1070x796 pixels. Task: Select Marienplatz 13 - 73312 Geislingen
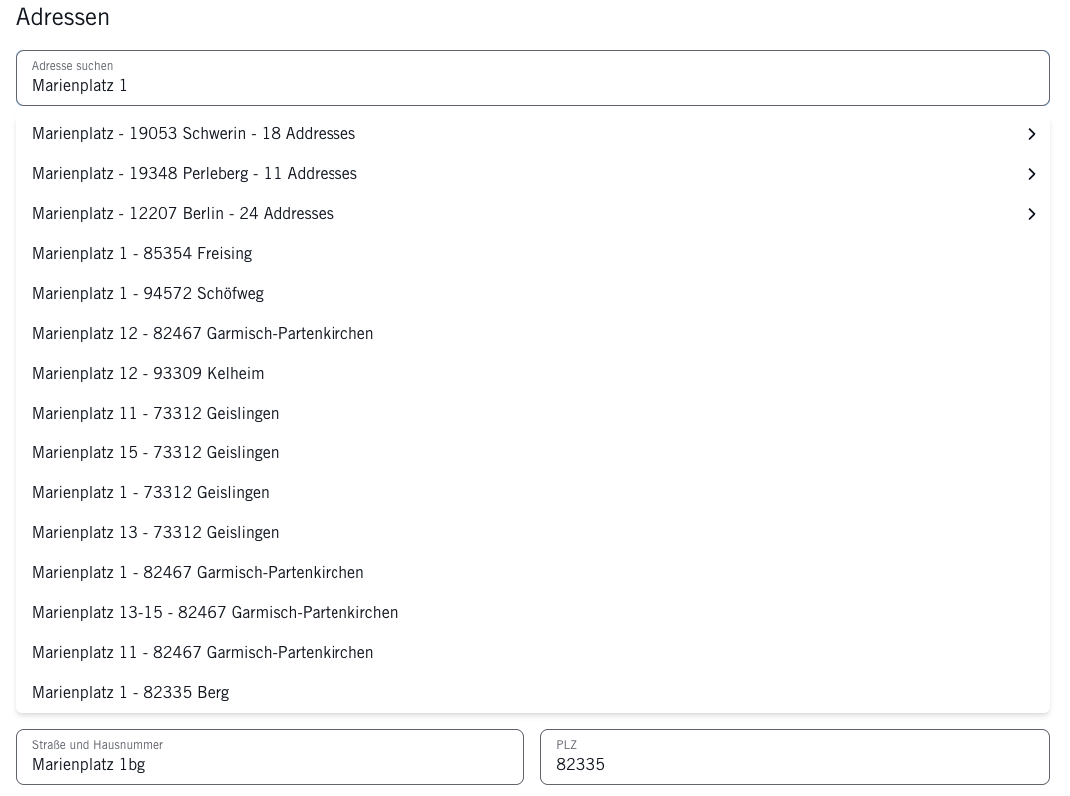[155, 533]
